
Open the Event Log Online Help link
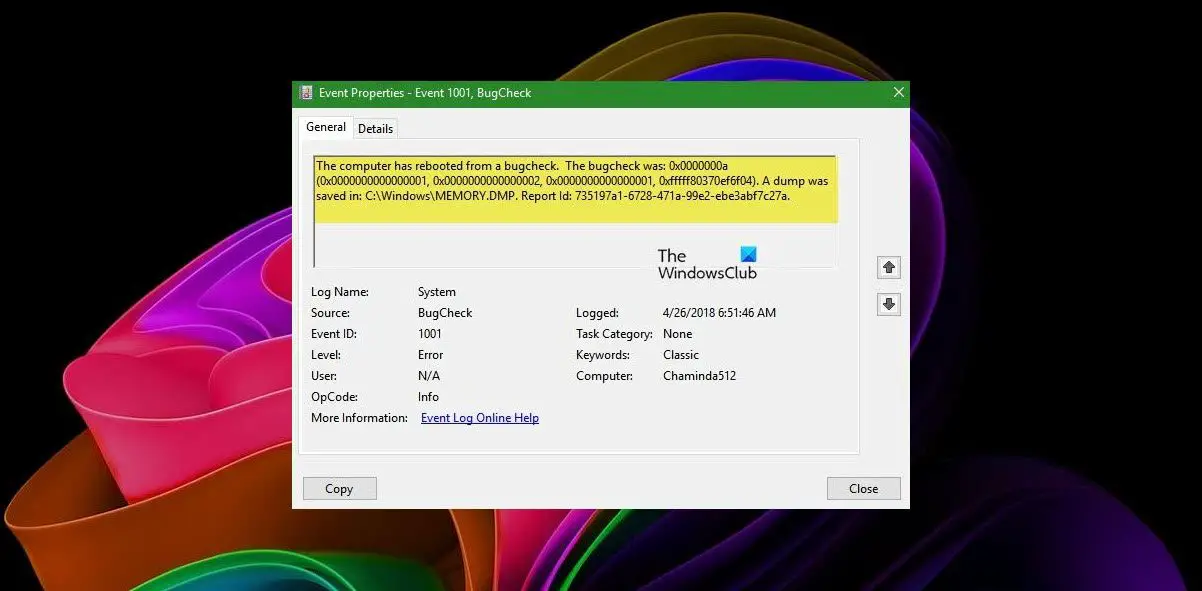tap(480, 418)
